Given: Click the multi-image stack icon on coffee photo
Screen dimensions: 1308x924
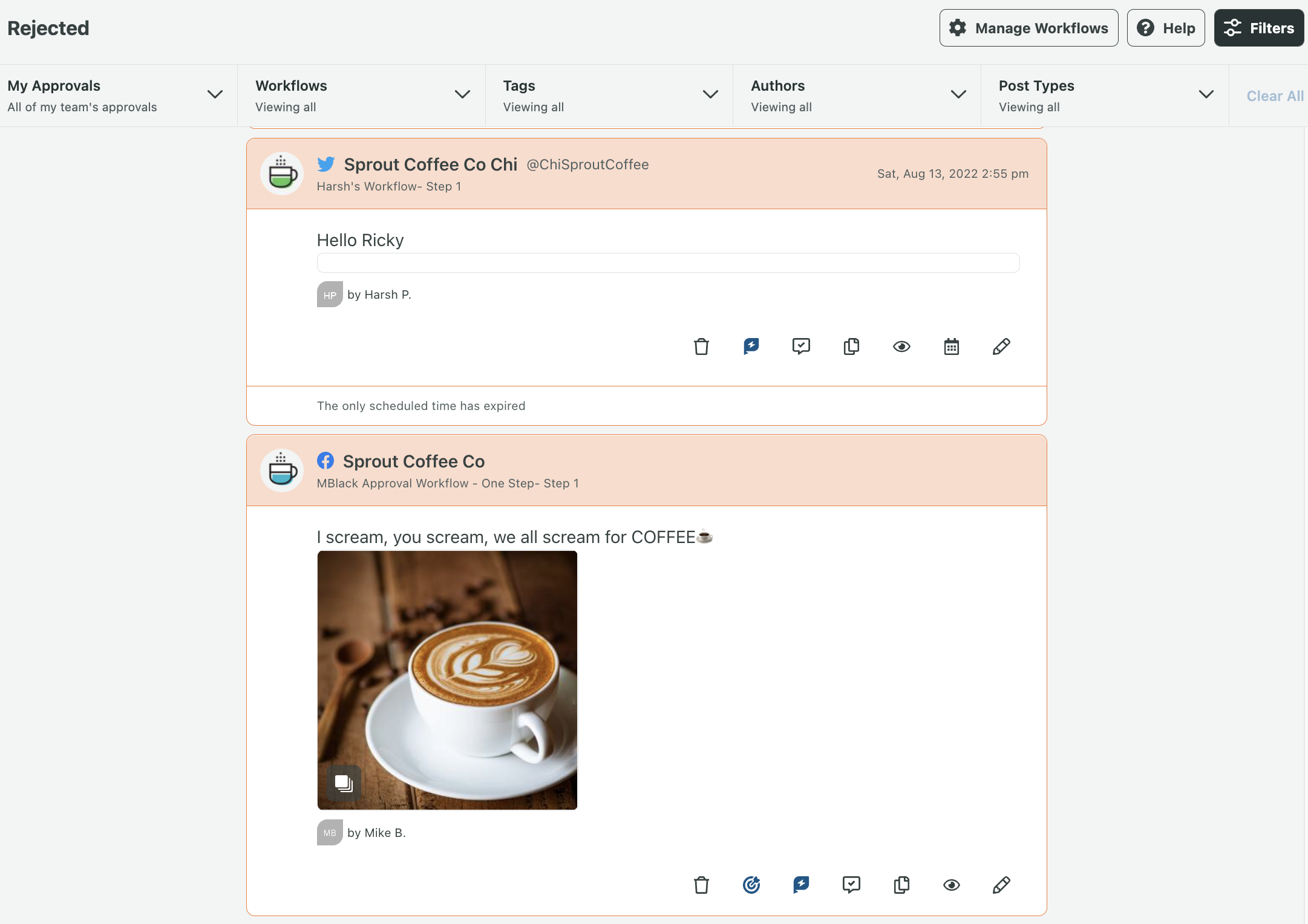Looking at the screenshot, I should tap(344, 783).
